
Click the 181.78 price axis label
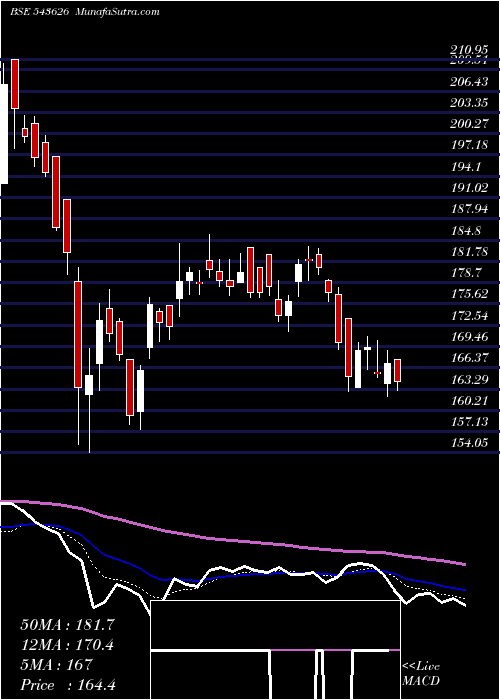point(469,251)
